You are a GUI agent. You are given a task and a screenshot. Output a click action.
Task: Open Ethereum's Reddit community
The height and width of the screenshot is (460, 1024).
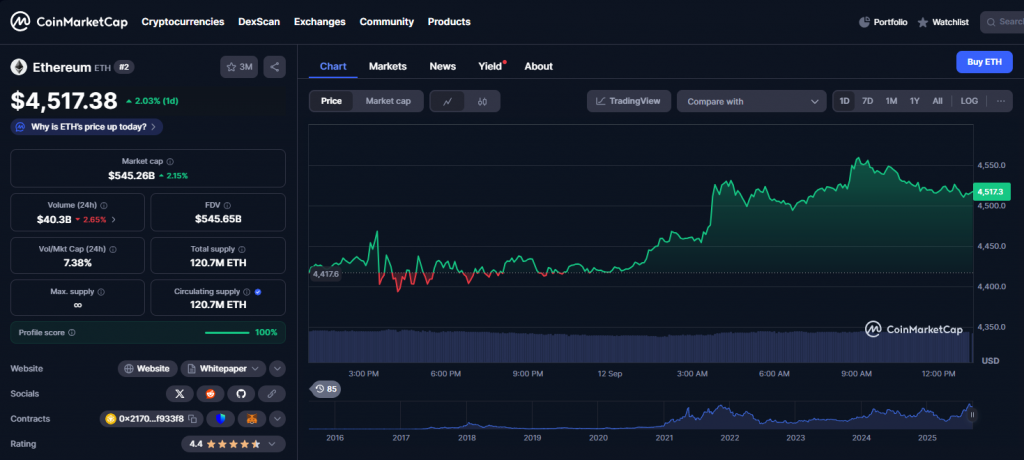click(x=210, y=394)
